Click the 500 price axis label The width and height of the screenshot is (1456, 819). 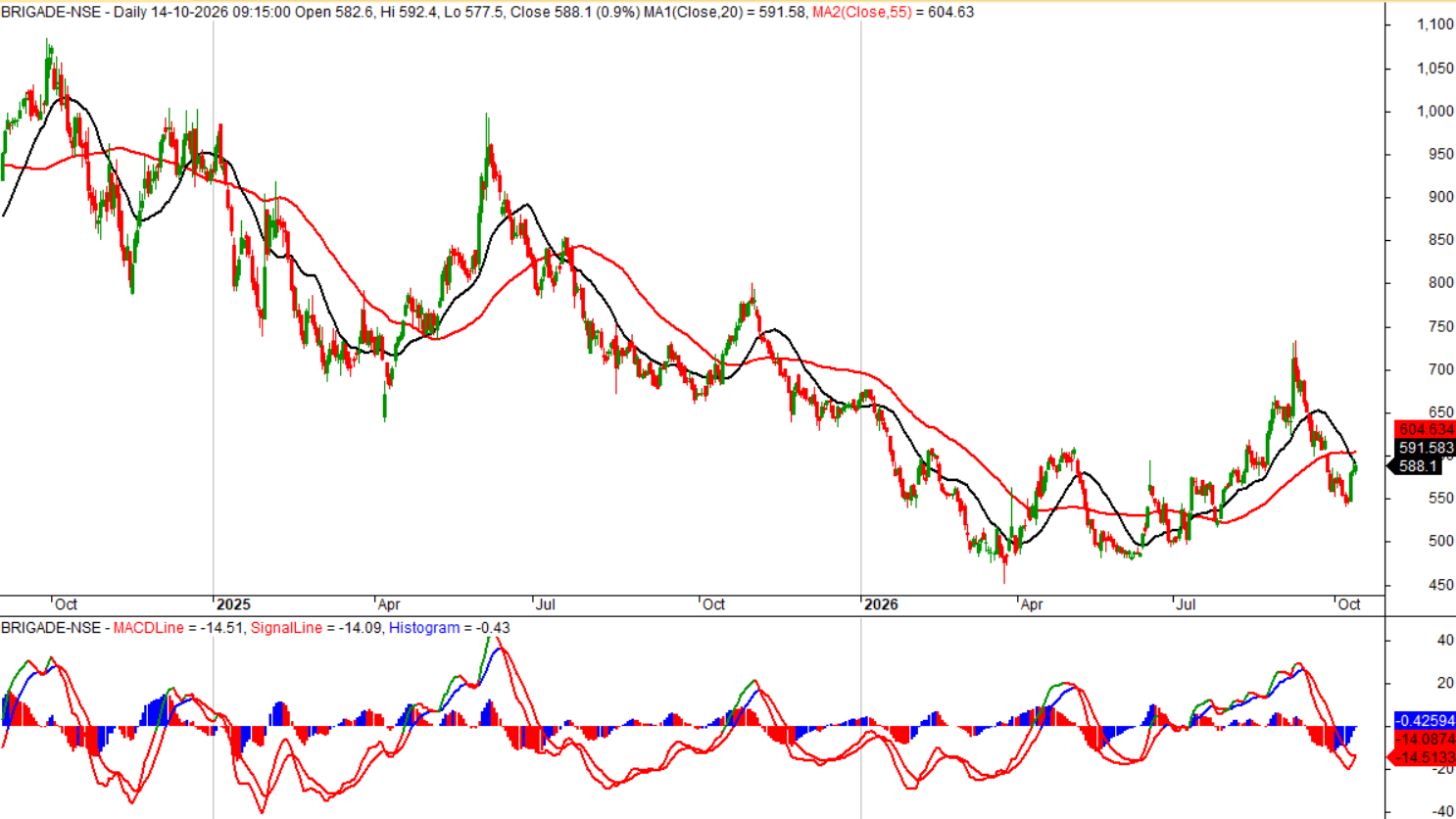[1441, 542]
